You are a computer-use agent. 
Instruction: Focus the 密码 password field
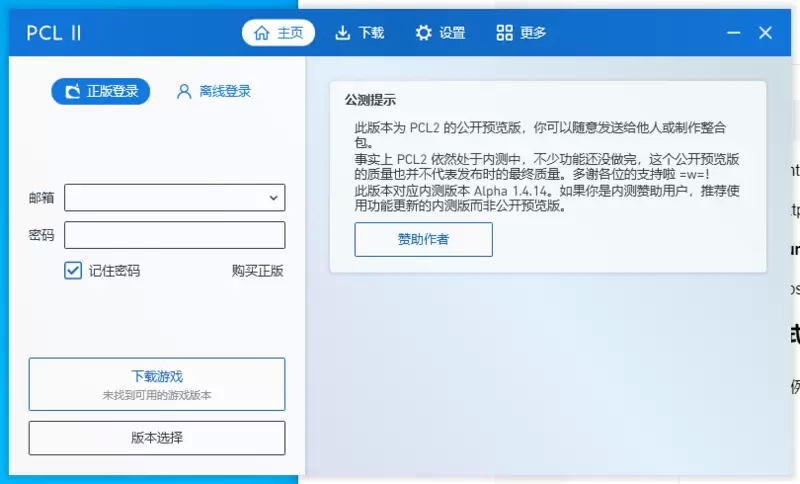[x=174, y=235]
